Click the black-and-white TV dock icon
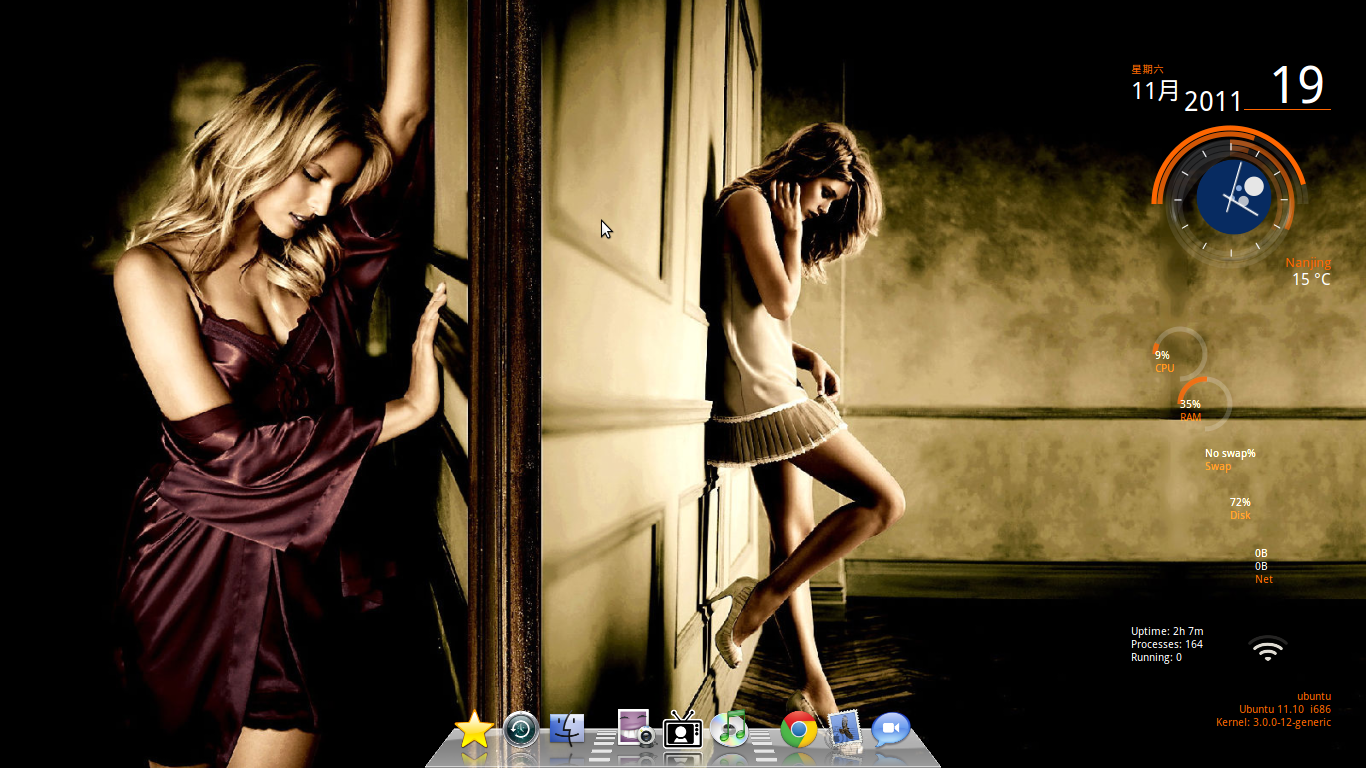Image resolution: width=1366 pixels, height=768 pixels. click(x=682, y=730)
